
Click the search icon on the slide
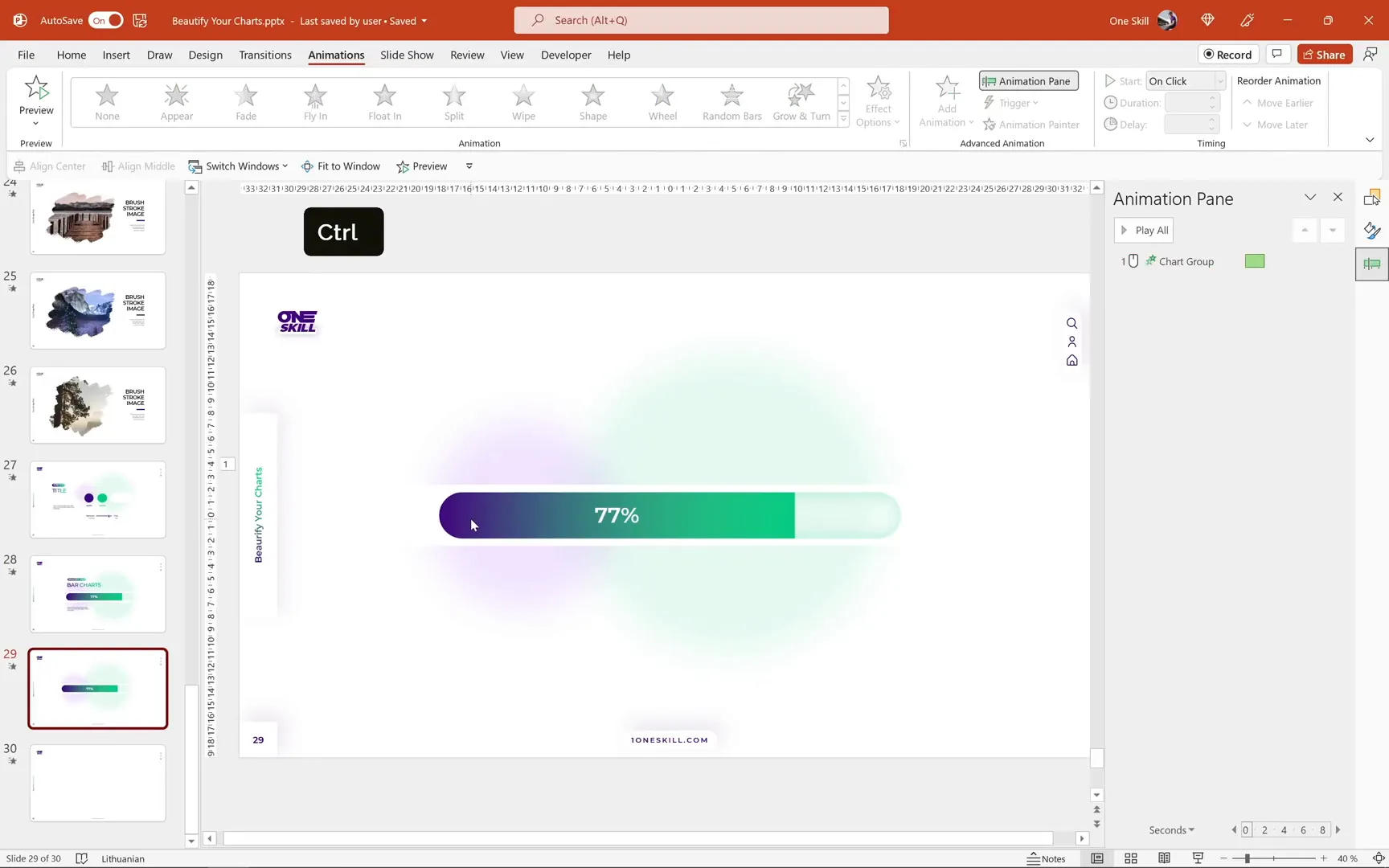tap(1071, 323)
